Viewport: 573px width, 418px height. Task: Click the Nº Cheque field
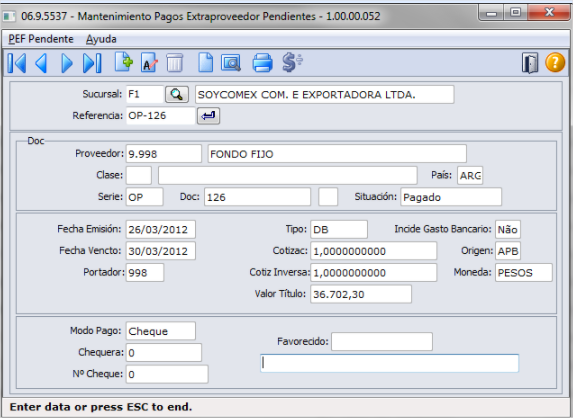coord(167,374)
